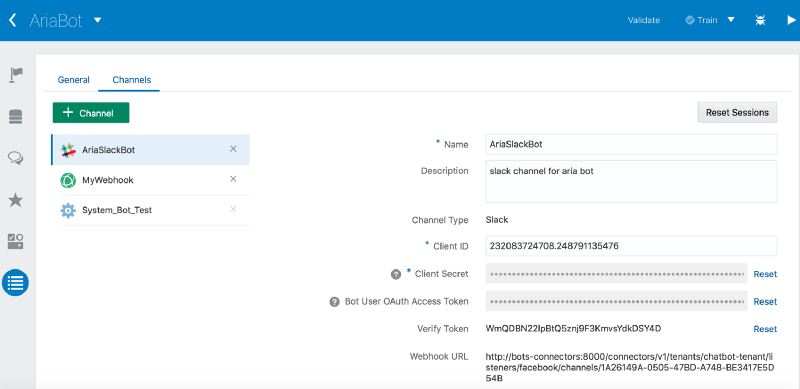This screenshot has width=800, height=389.
Task: Go back using the left chevron arrow
Action: point(13,20)
